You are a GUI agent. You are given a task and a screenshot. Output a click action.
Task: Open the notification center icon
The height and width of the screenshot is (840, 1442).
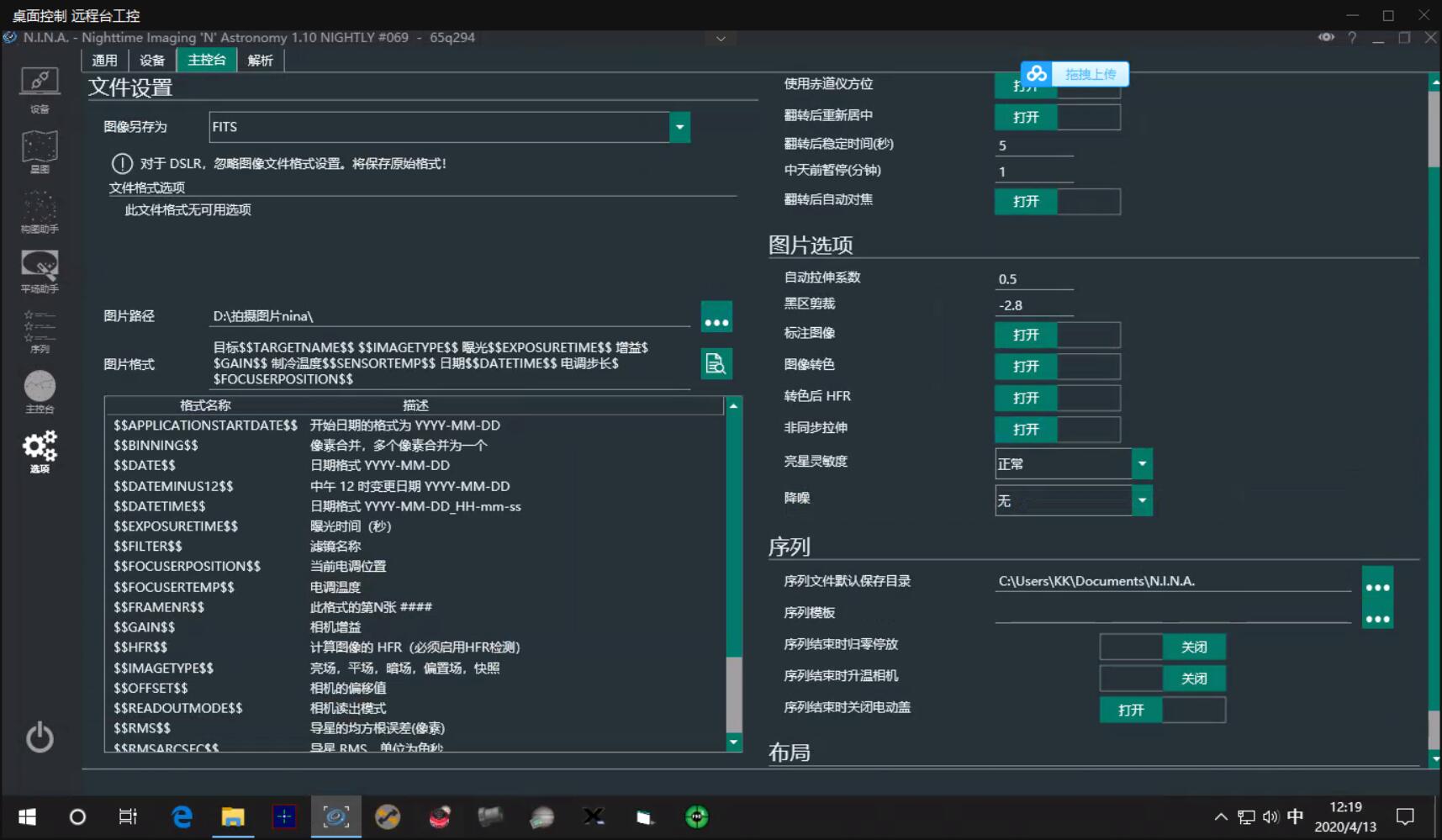coord(1405,816)
